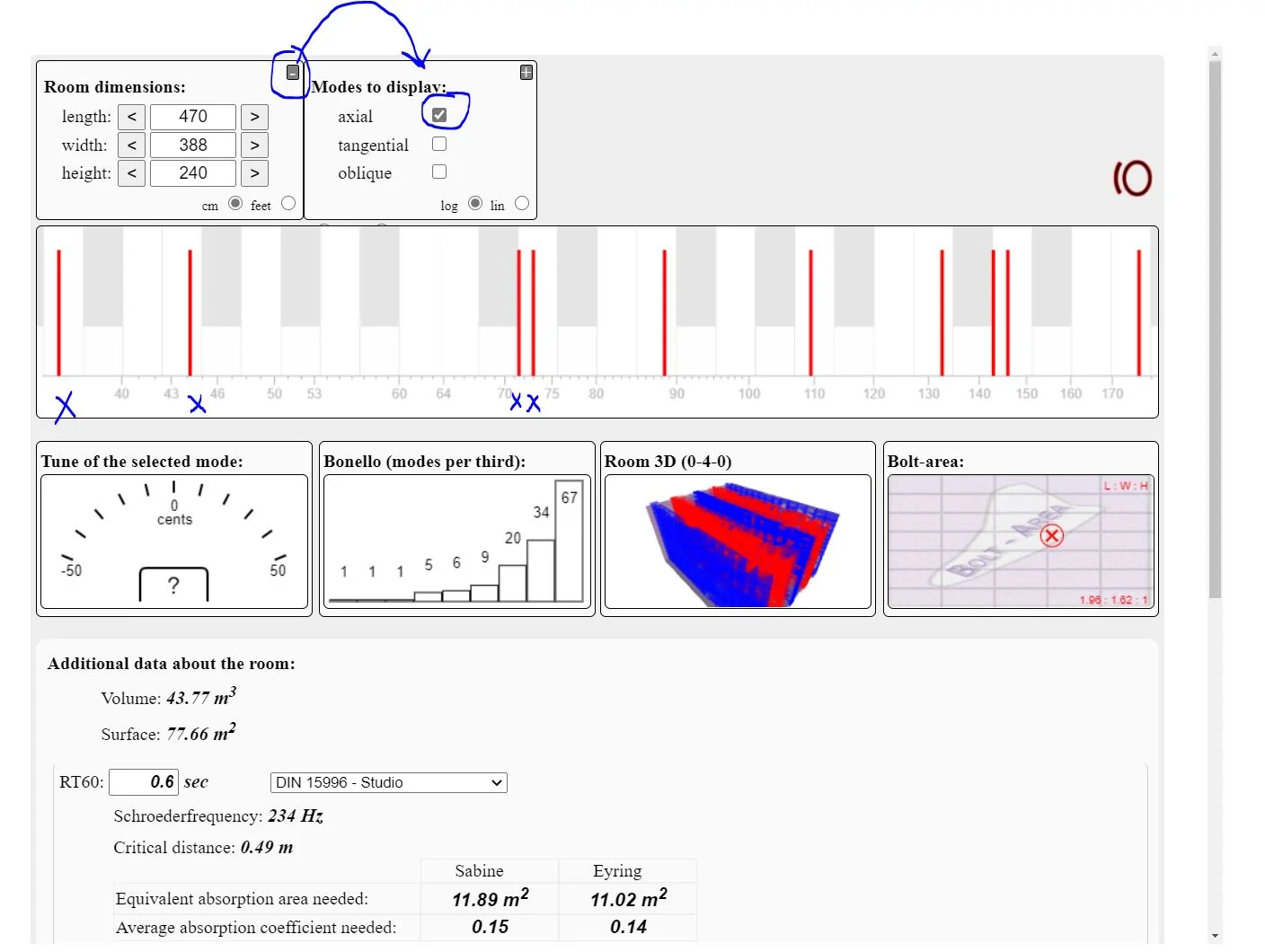The height and width of the screenshot is (952, 1265).
Task: Click the Room 3D visualization image
Action: point(738,542)
